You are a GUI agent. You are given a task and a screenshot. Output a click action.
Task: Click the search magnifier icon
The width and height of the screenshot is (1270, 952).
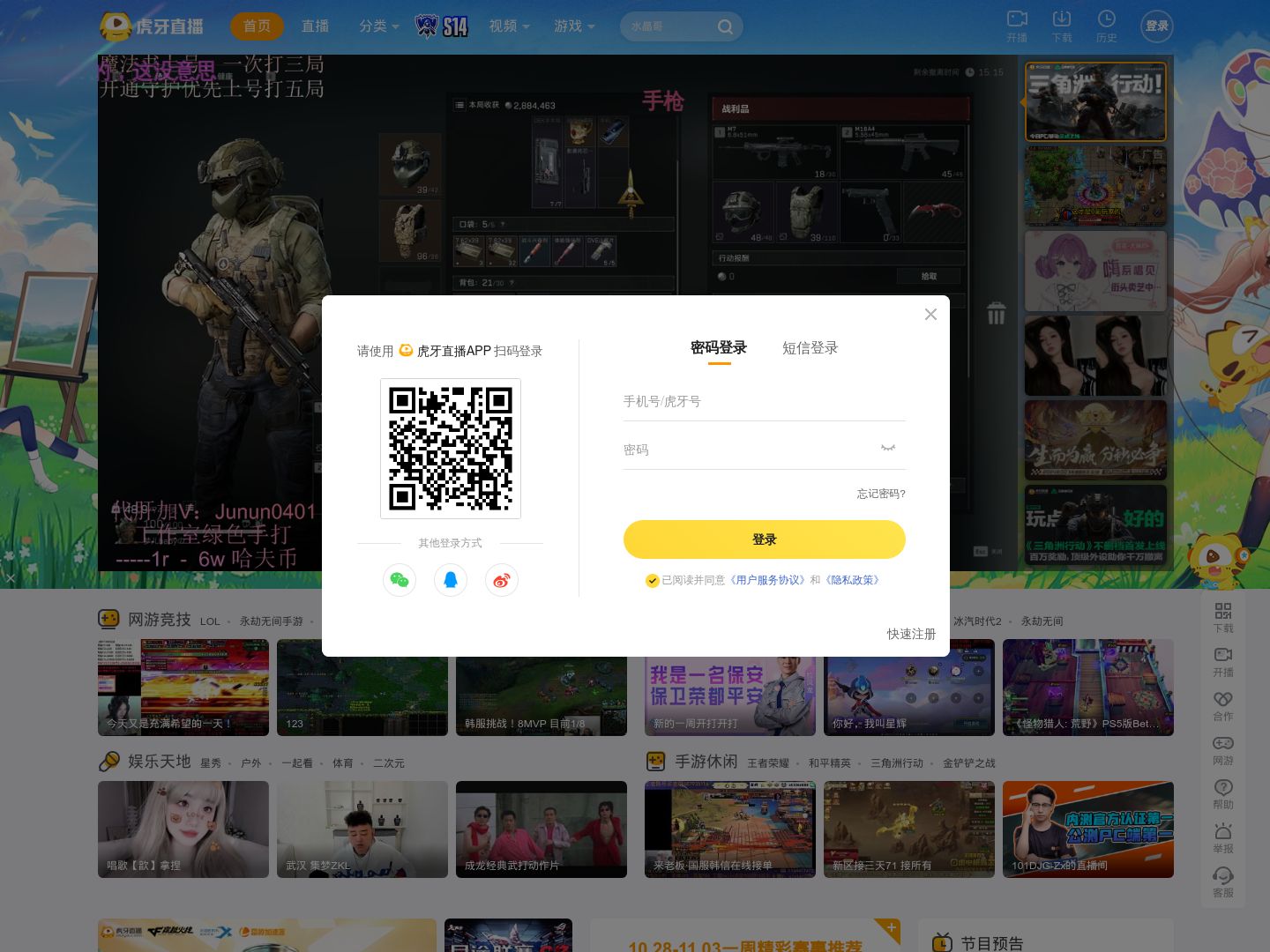coord(725,26)
